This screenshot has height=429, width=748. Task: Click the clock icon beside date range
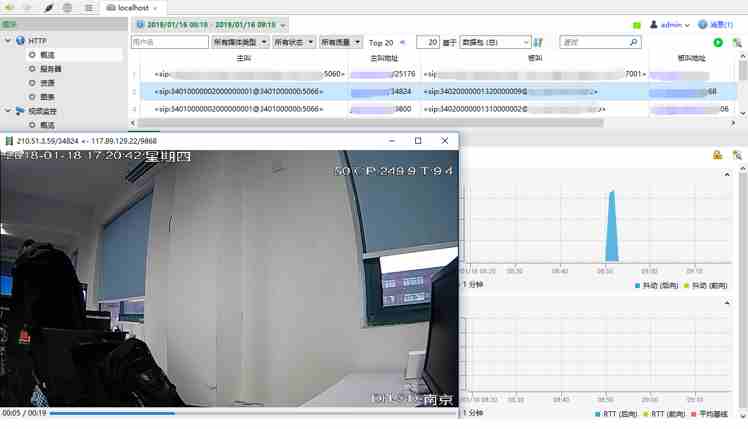pyautogui.click(x=140, y=24)
